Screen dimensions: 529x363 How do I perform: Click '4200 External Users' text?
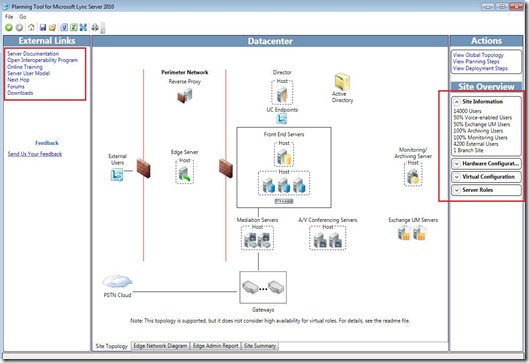476,144
